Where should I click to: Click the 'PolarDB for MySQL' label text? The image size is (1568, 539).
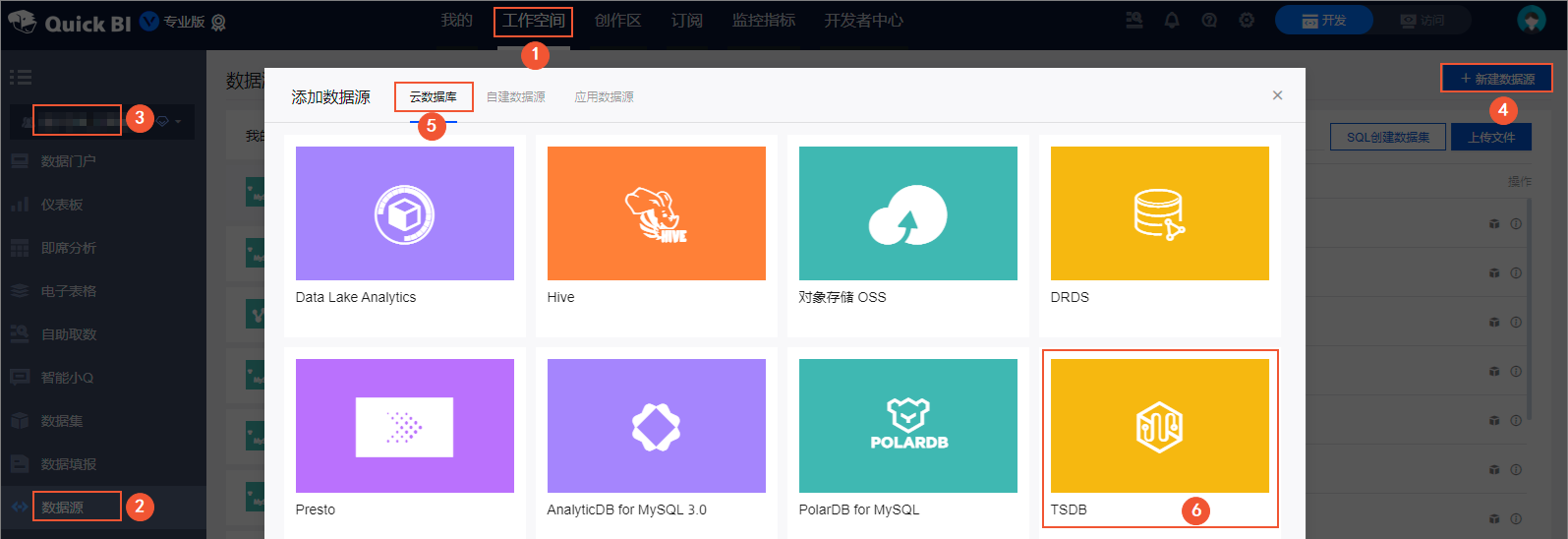859,509
